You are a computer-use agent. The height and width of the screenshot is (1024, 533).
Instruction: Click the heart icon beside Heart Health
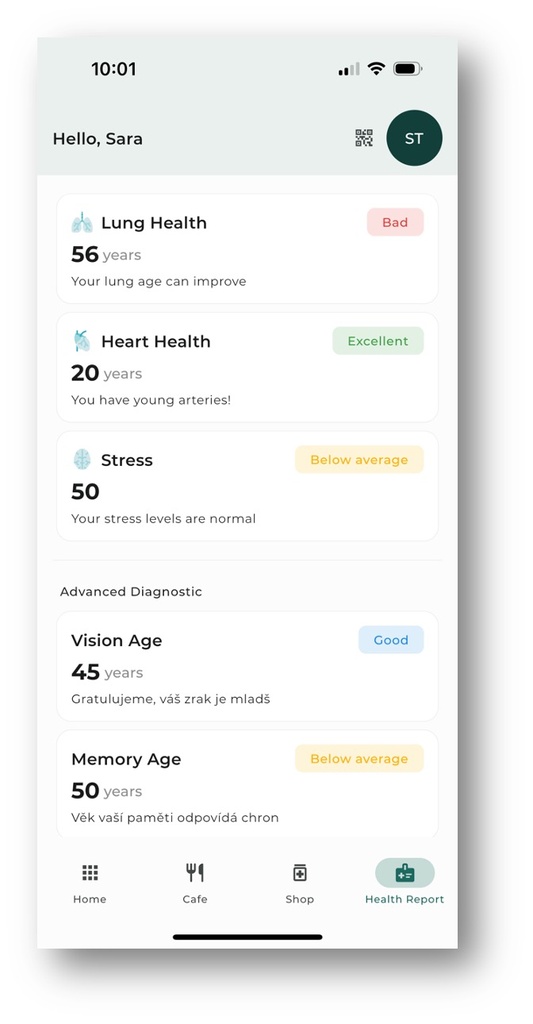(82, 342)
